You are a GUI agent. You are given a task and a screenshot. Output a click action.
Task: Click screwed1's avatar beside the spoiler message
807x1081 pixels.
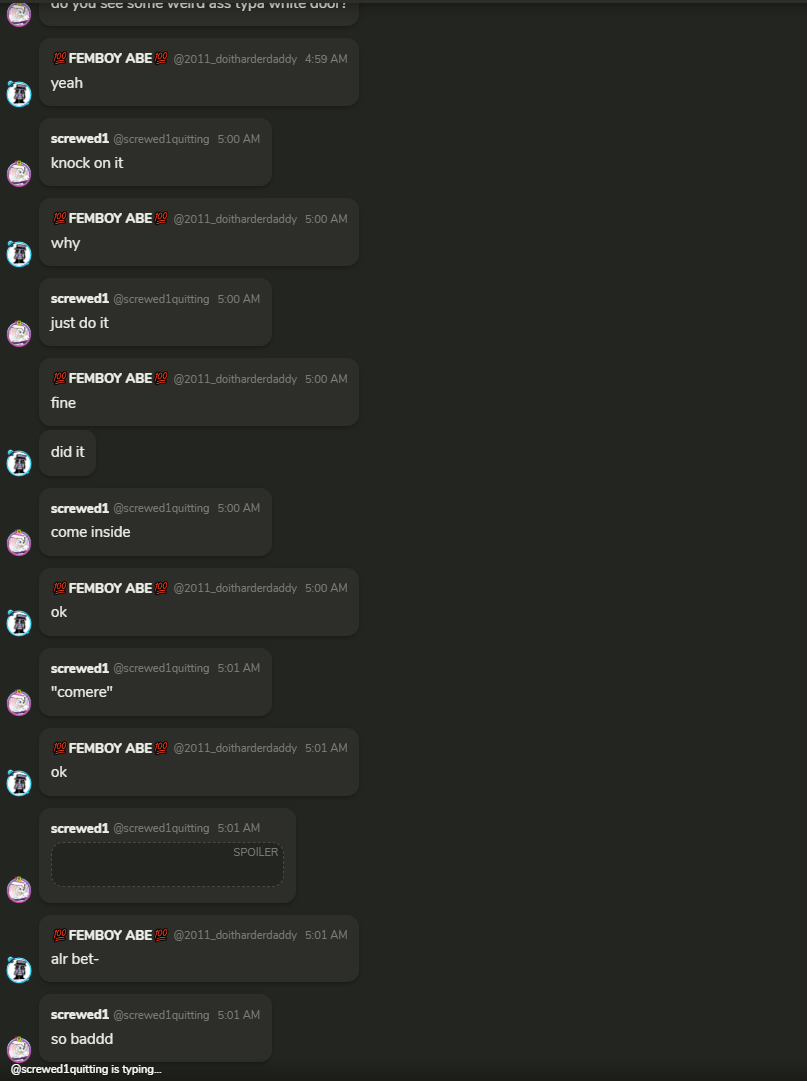click(x=19, y=889)
